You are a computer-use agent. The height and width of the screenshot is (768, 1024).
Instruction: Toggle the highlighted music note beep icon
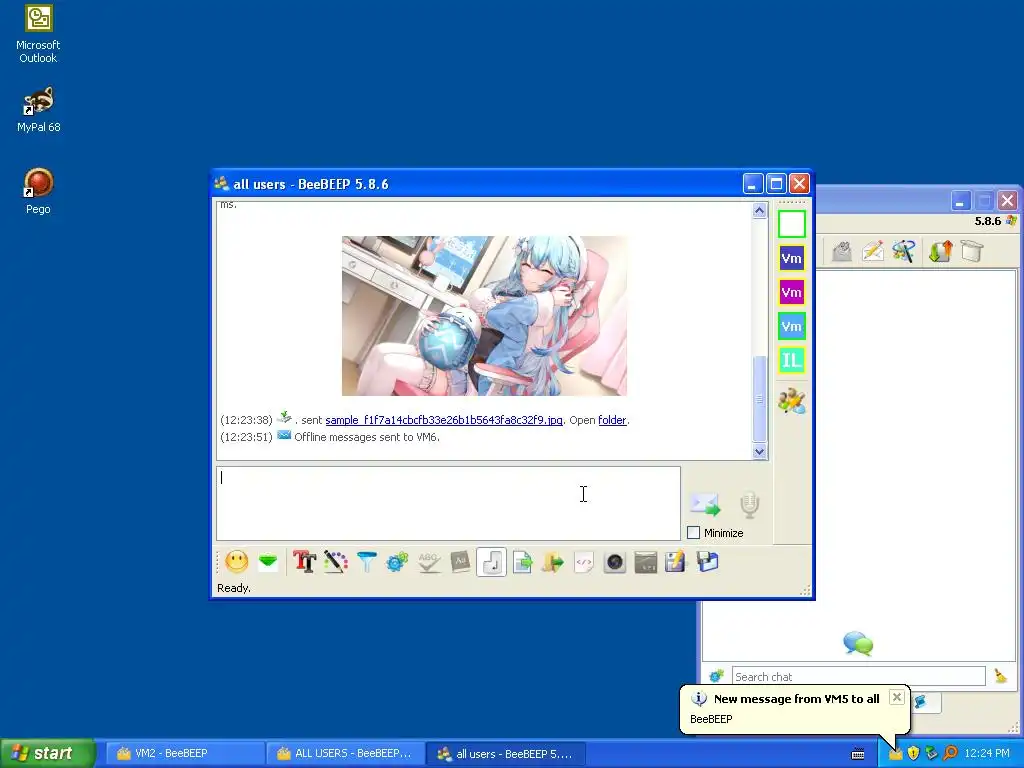tap(491, 562)
